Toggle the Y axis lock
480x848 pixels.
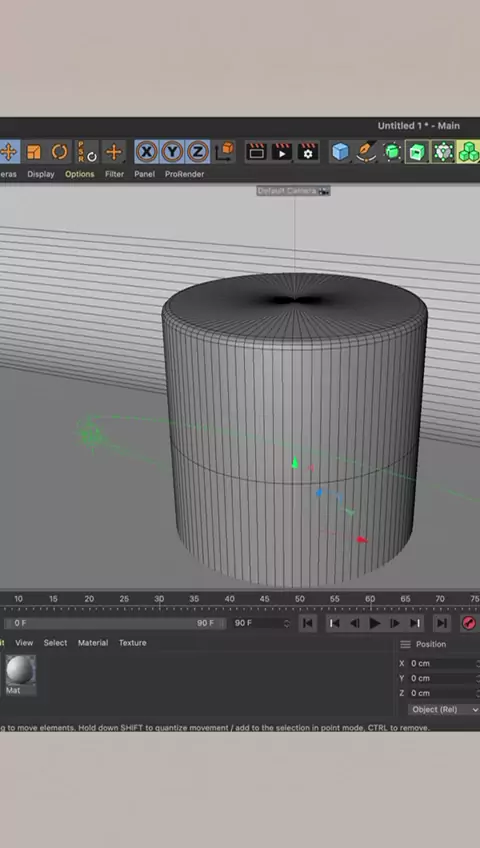172,152
